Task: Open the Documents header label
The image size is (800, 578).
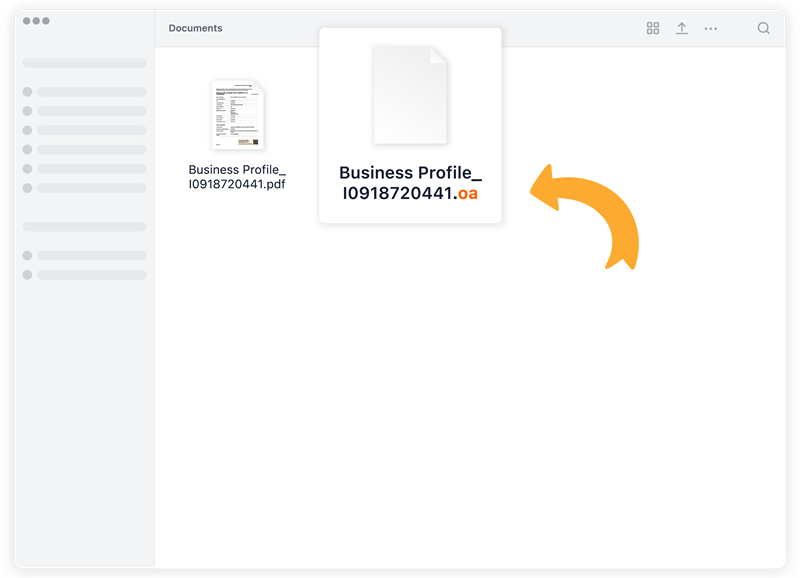Action: [x=194, y=28]
